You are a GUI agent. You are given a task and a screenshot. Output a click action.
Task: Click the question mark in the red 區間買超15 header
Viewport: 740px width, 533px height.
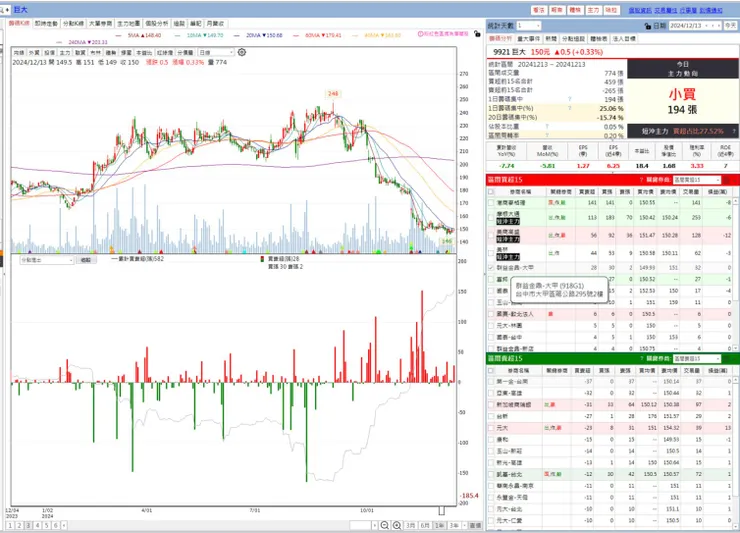point(641,180)
